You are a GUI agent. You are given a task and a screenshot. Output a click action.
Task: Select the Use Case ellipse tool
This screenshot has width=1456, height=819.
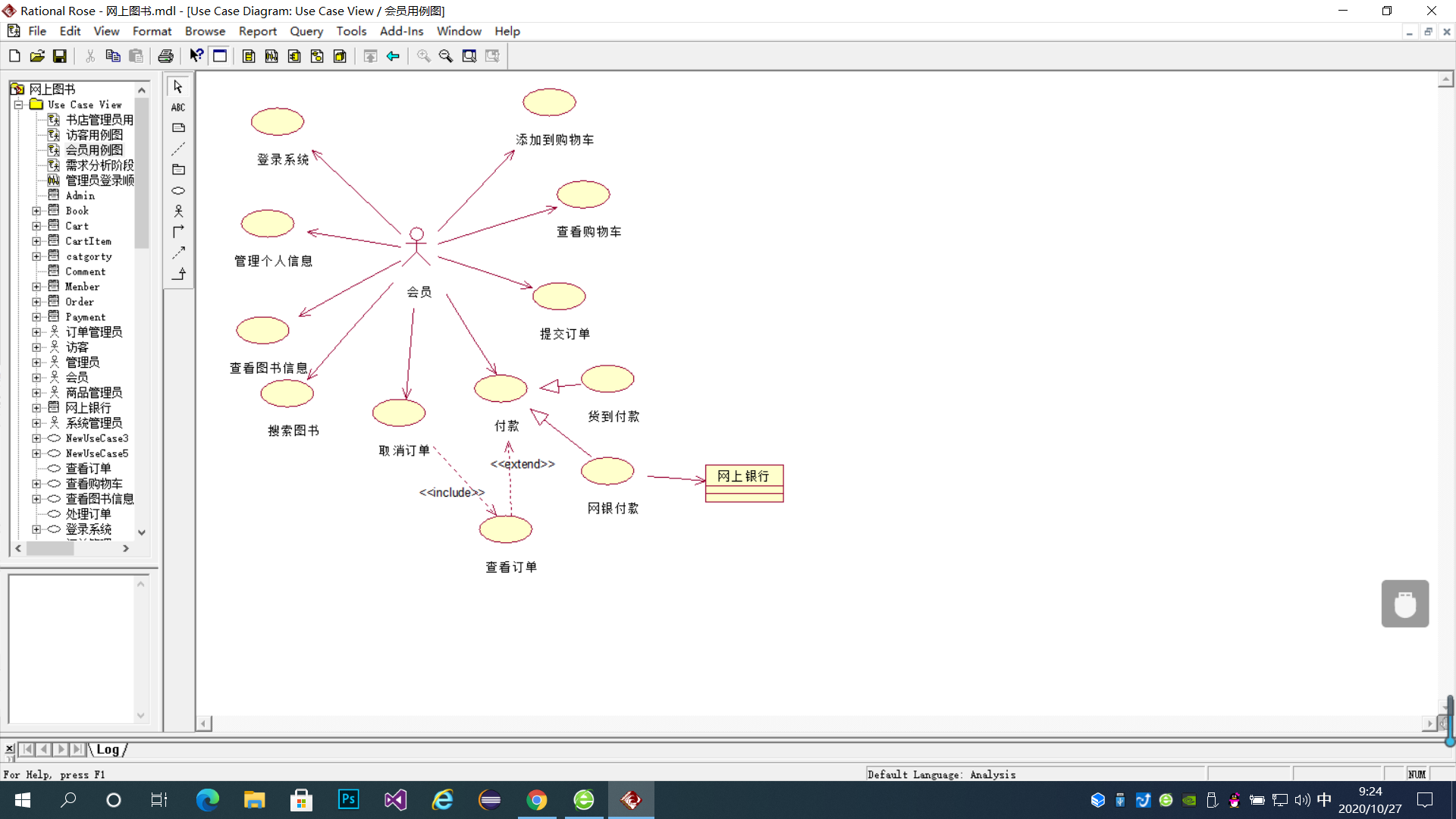pos(178,190)
